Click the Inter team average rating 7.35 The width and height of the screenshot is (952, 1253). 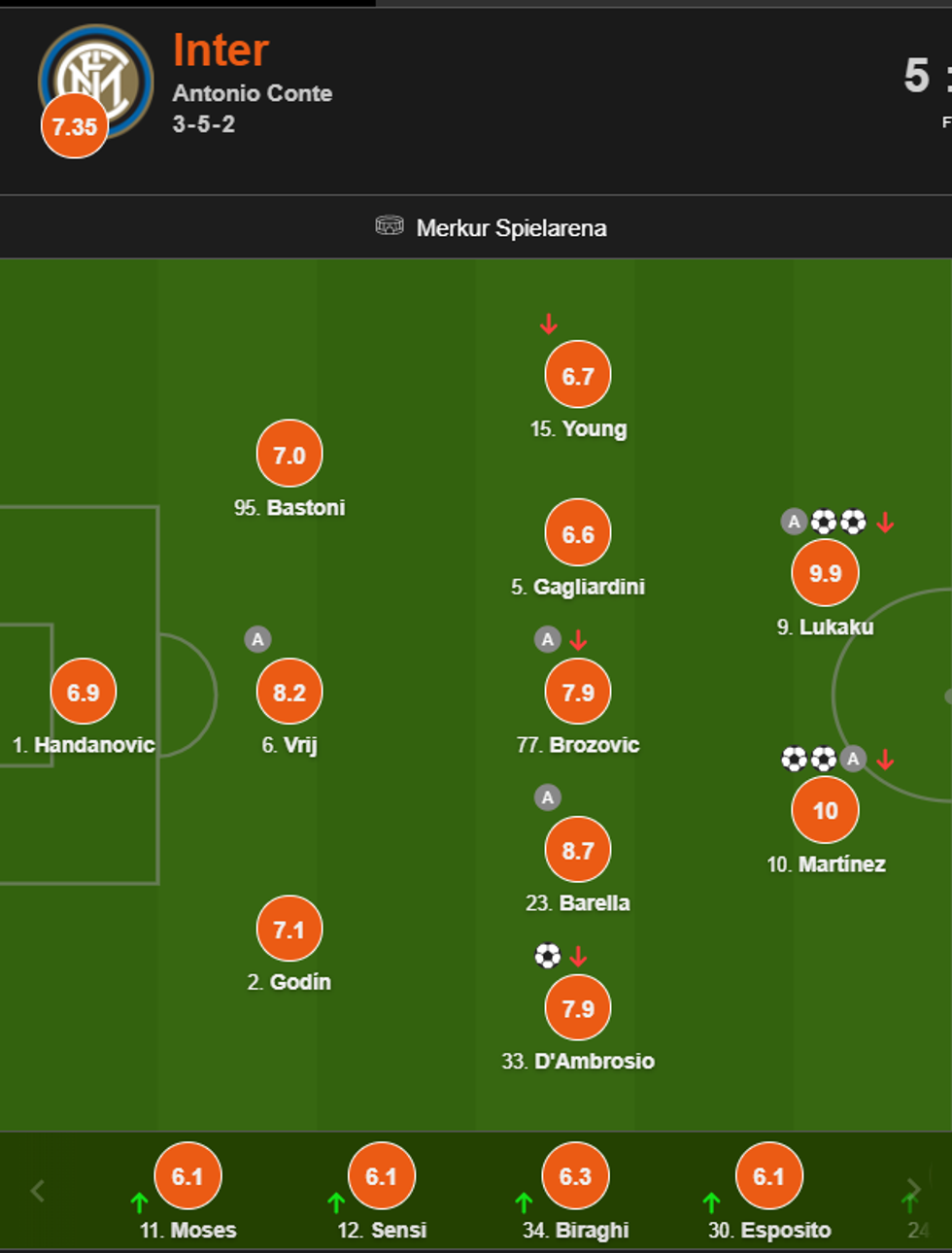click(75, 126)
